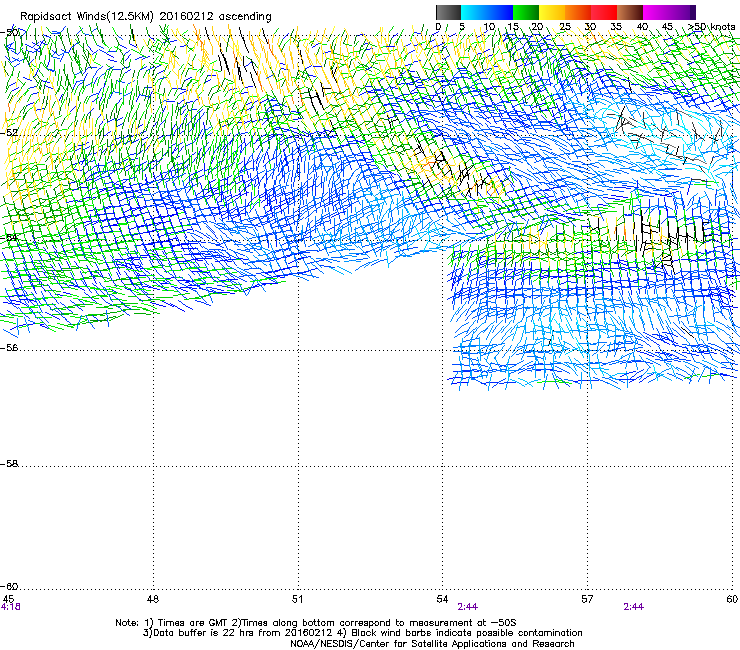The image size is (740, 650).
Task: Click the longitude label 57
Action: [x=587, y=599]
